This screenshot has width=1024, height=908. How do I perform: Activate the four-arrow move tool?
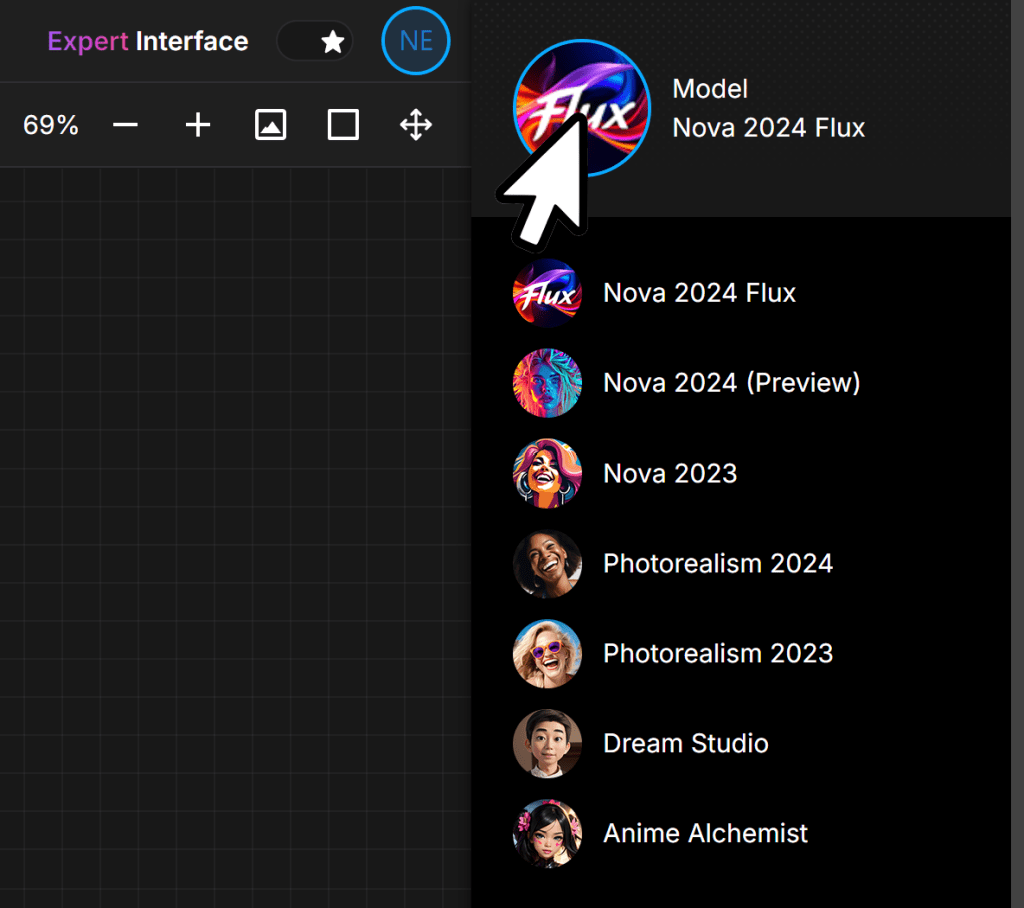tap(416, 125)
